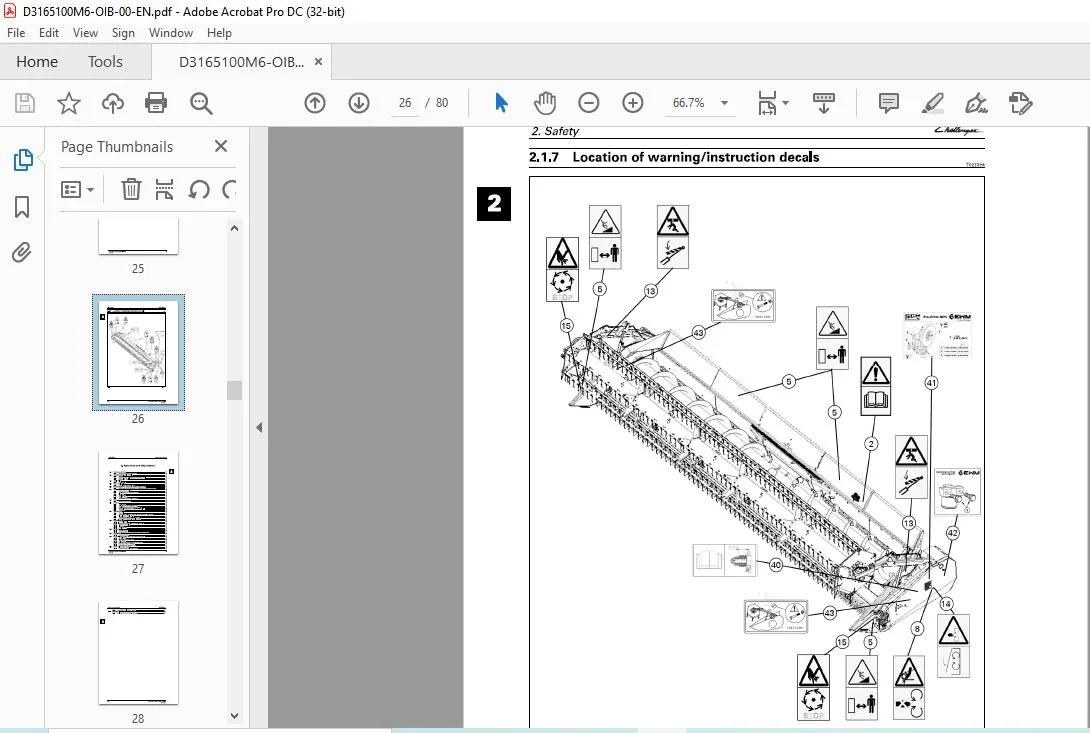This screenshot has width=1090, height=733.
Task: Click the Read mode keyboard icon
Action: (824, 103)
